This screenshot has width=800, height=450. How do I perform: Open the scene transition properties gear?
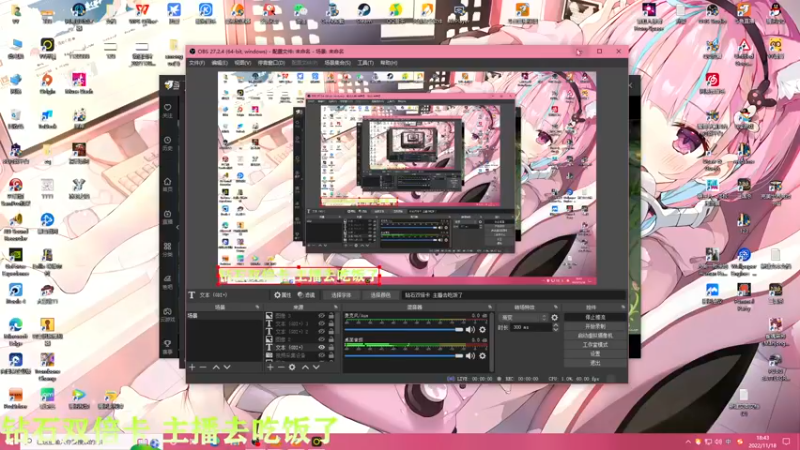pos(555,317)
